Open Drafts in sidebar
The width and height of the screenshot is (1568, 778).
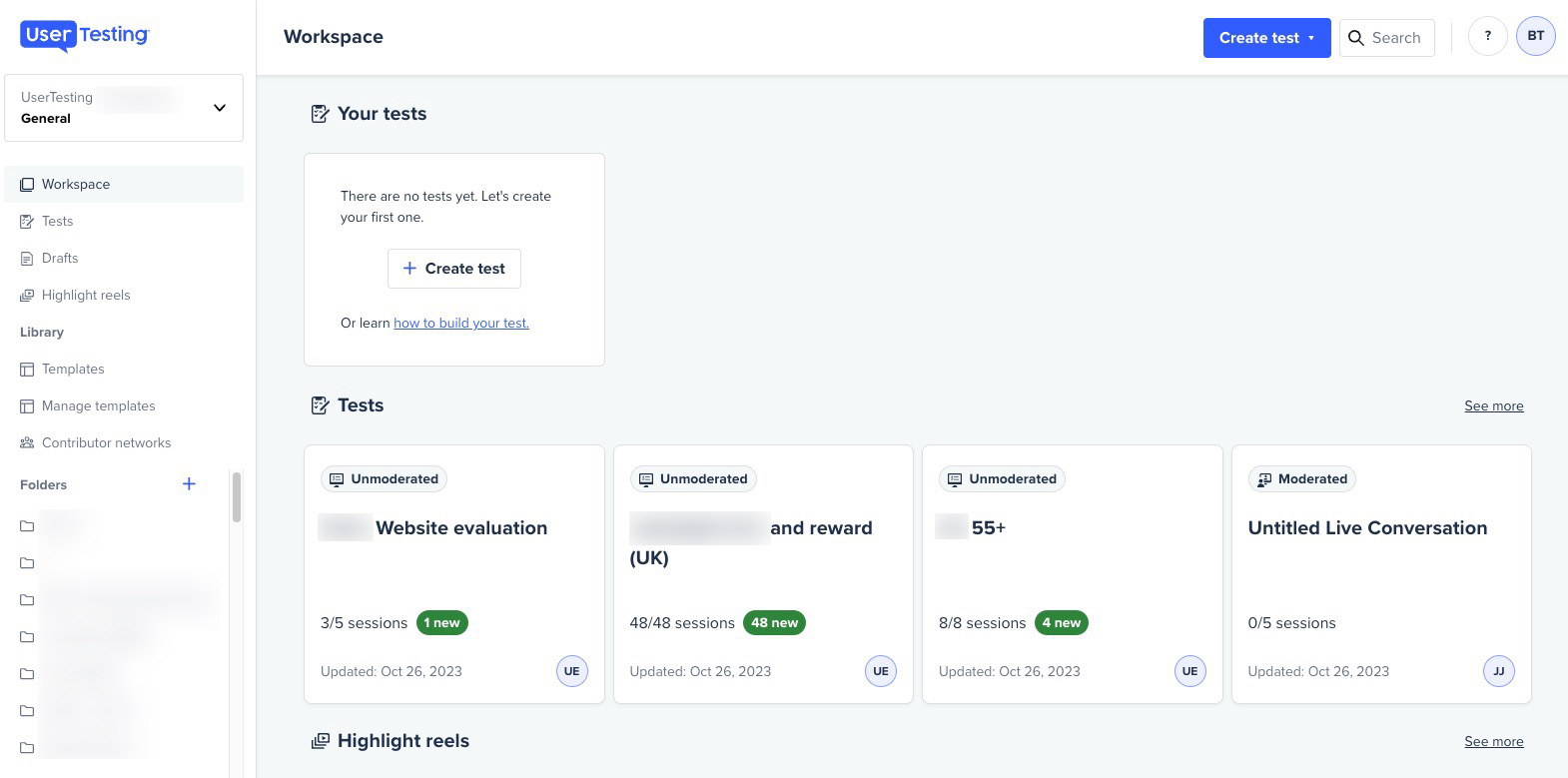tap(124, 258)
